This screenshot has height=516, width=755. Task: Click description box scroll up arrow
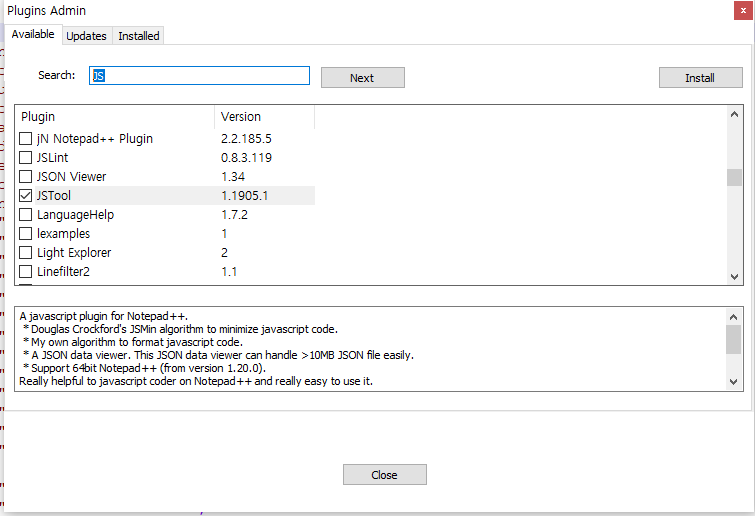click(x=733, y=317)
